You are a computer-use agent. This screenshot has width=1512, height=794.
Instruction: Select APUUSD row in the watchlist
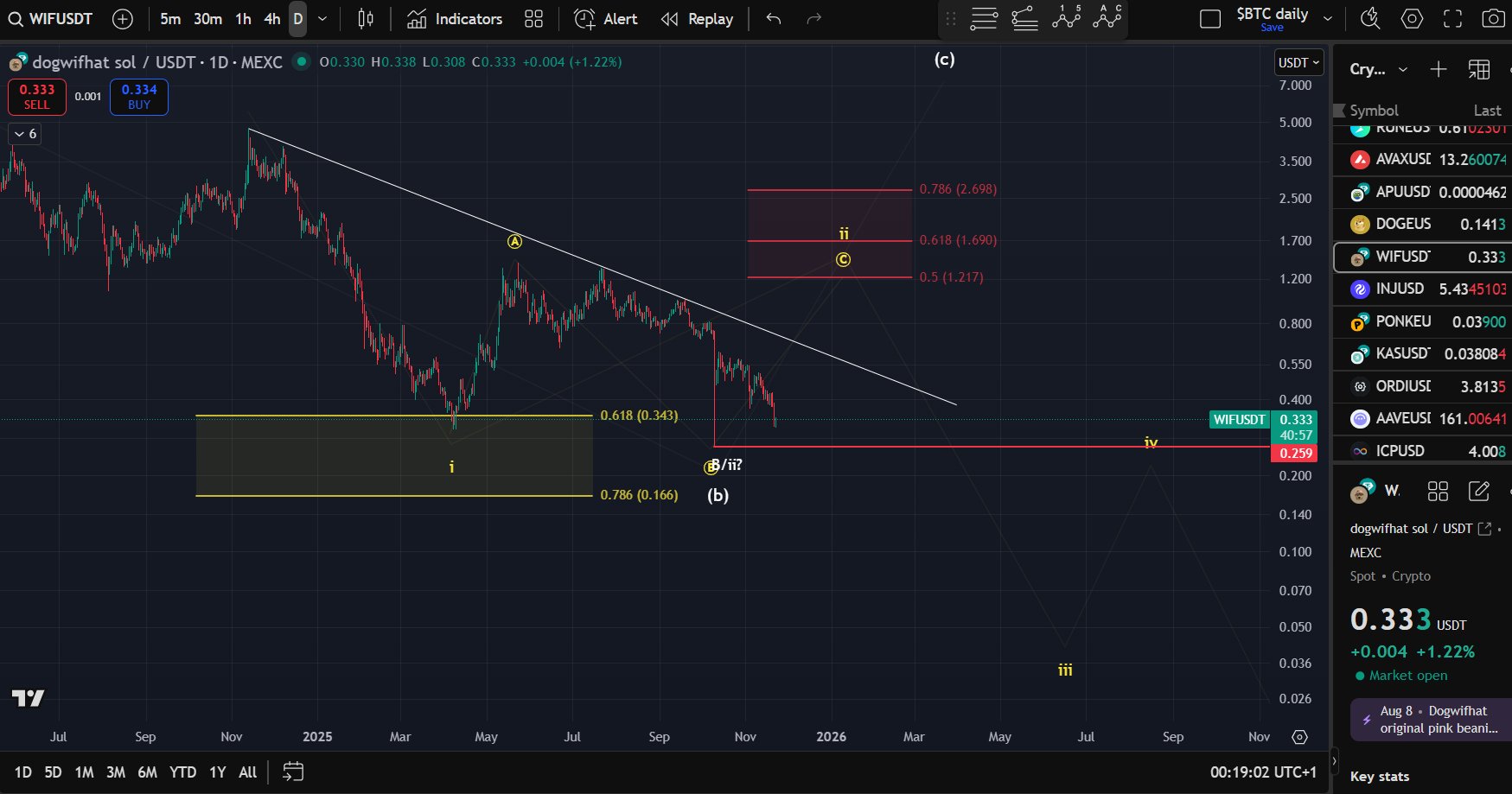[x=1423, y=192]
